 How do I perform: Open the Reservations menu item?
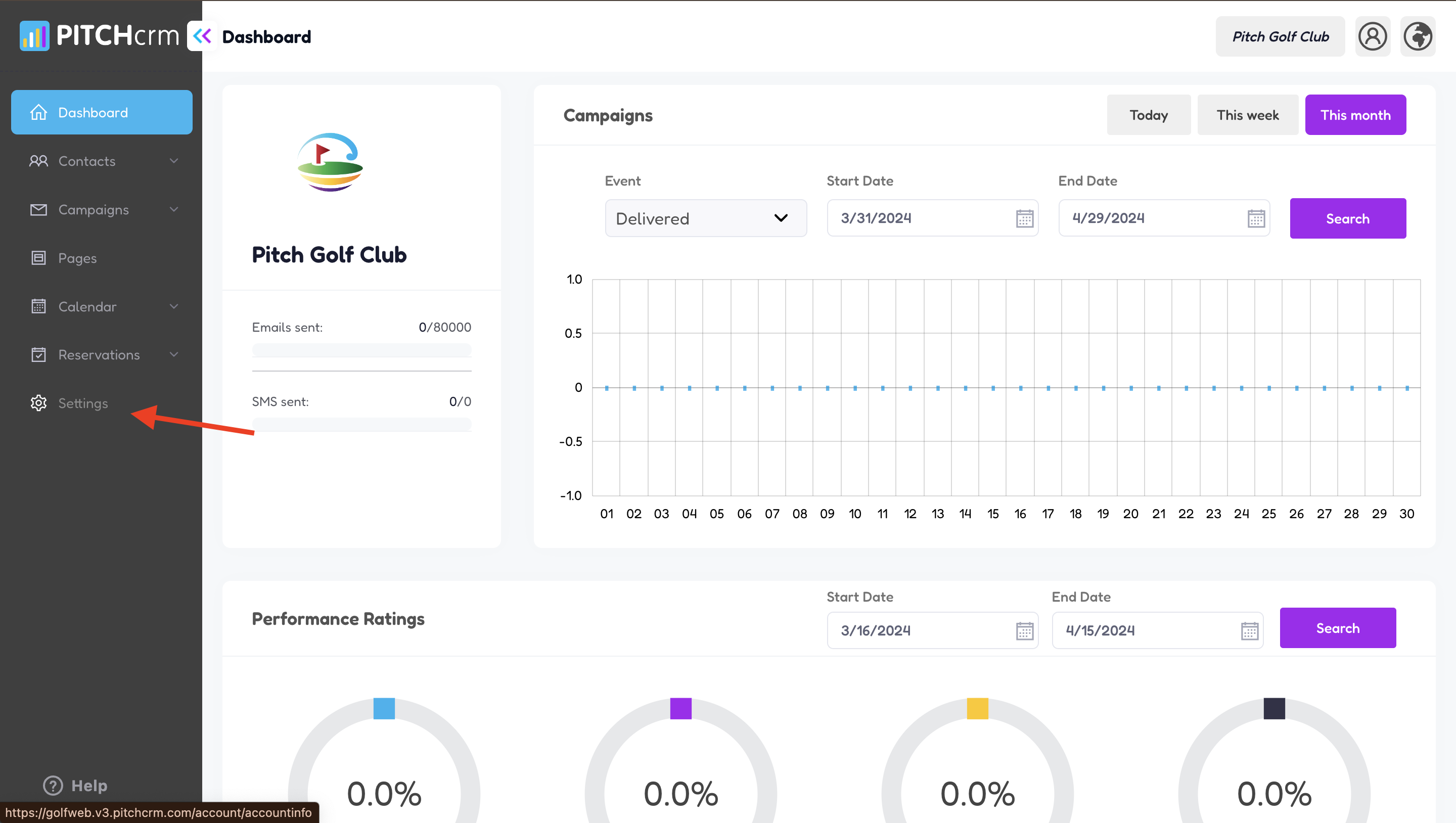[x=102, y=355]
